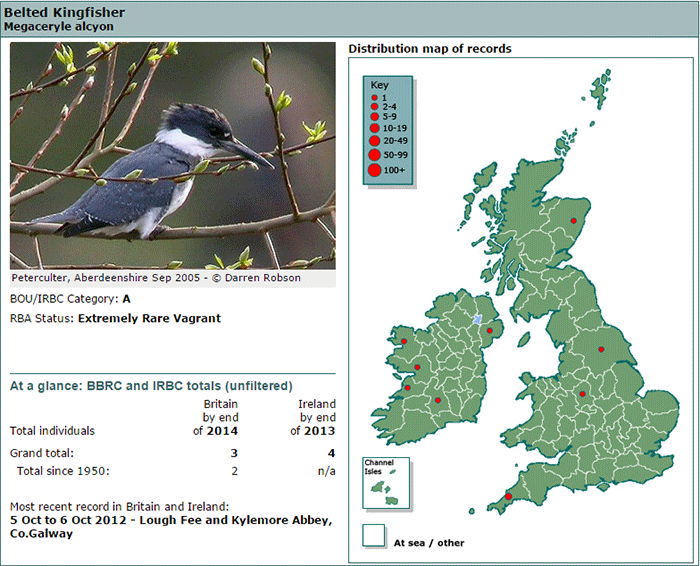Click the Co. Clare record dot on the southwest coast
The height and width of the screenshot is (566, 700).
click(408, 388)
